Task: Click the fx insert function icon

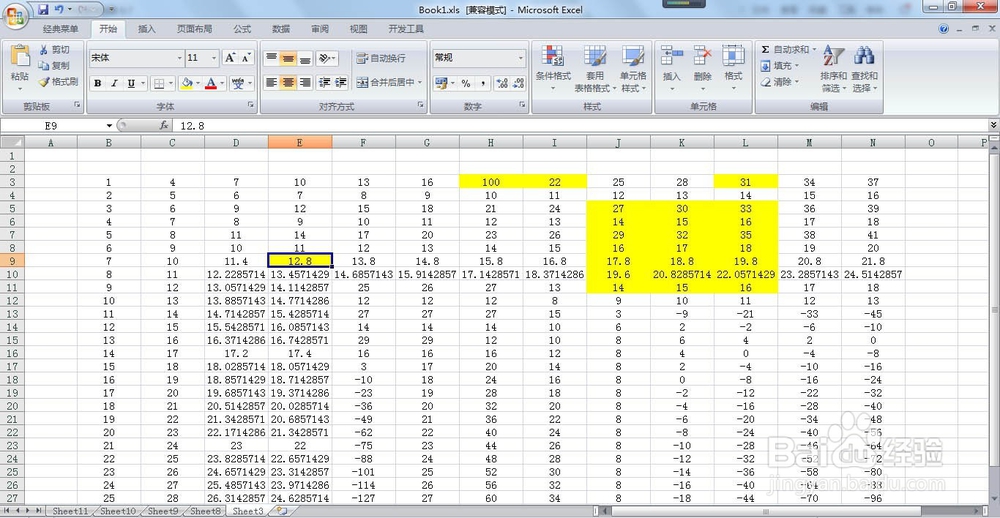Action: tap(164, 126)
